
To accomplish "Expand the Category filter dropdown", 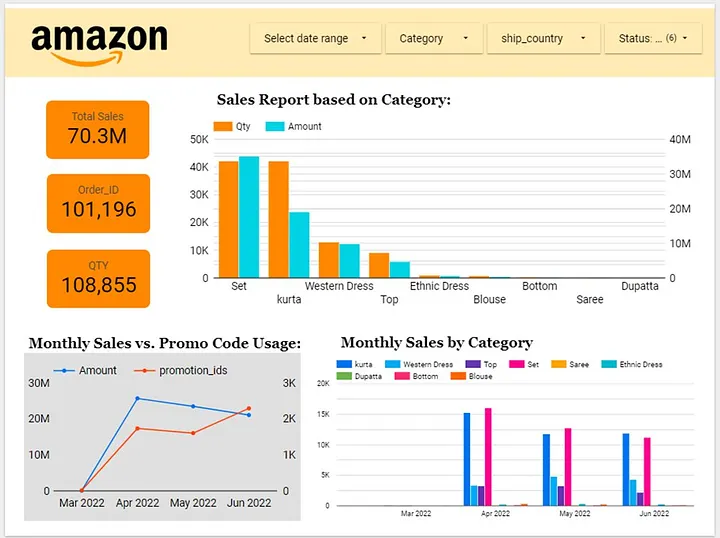I will 434,39.
